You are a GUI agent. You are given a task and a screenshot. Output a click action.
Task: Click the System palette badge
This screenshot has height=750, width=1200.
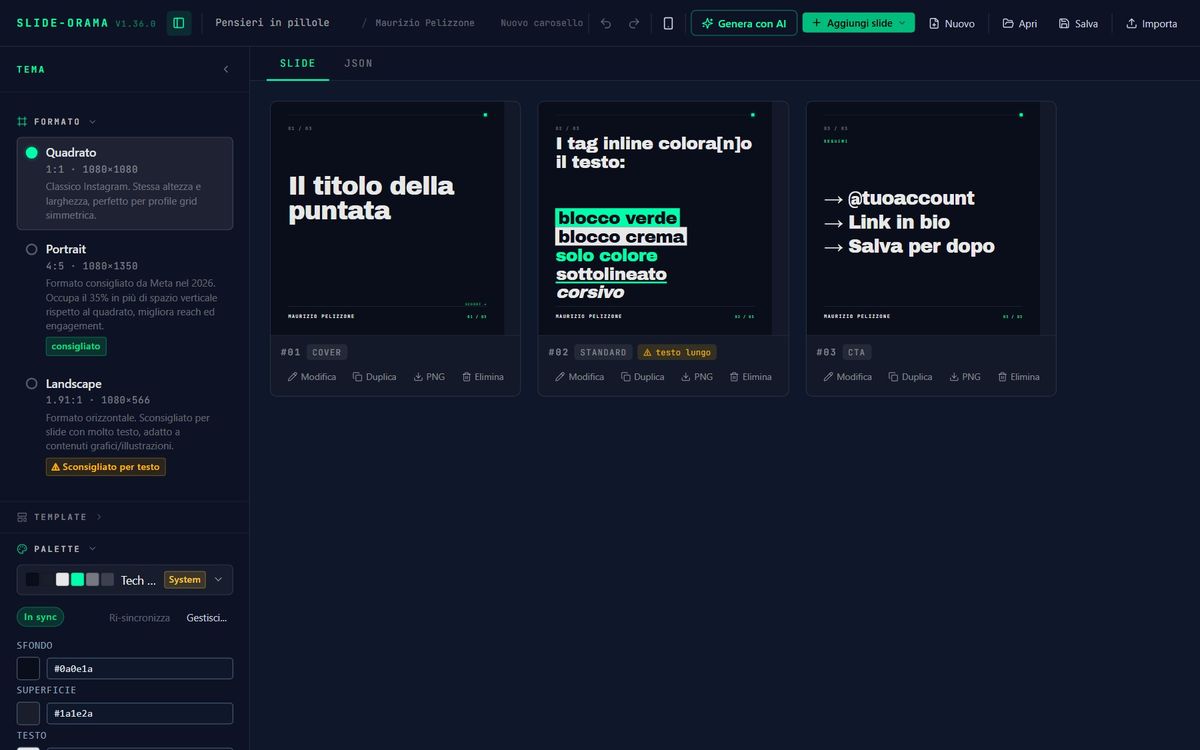point(185,580)
